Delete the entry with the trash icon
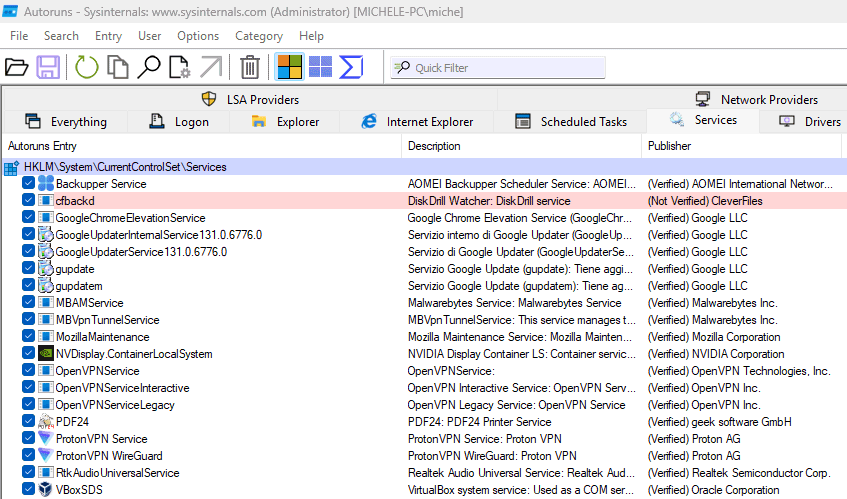The image size is (847, 499). tap(250, 68)
